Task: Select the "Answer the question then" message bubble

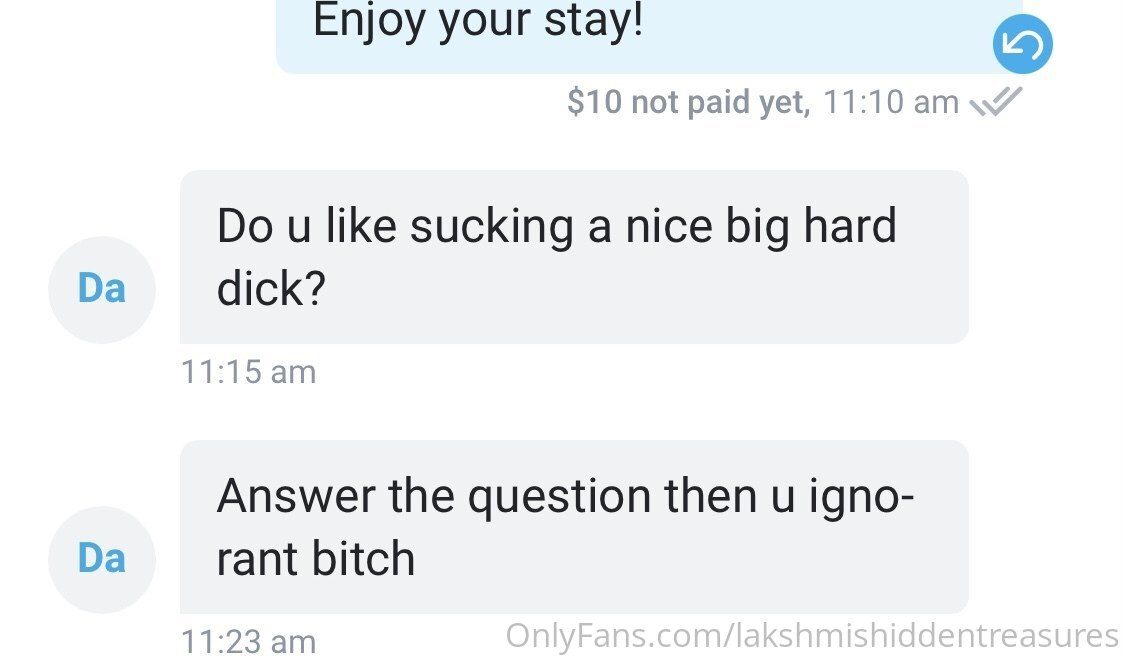Action: 574,528
